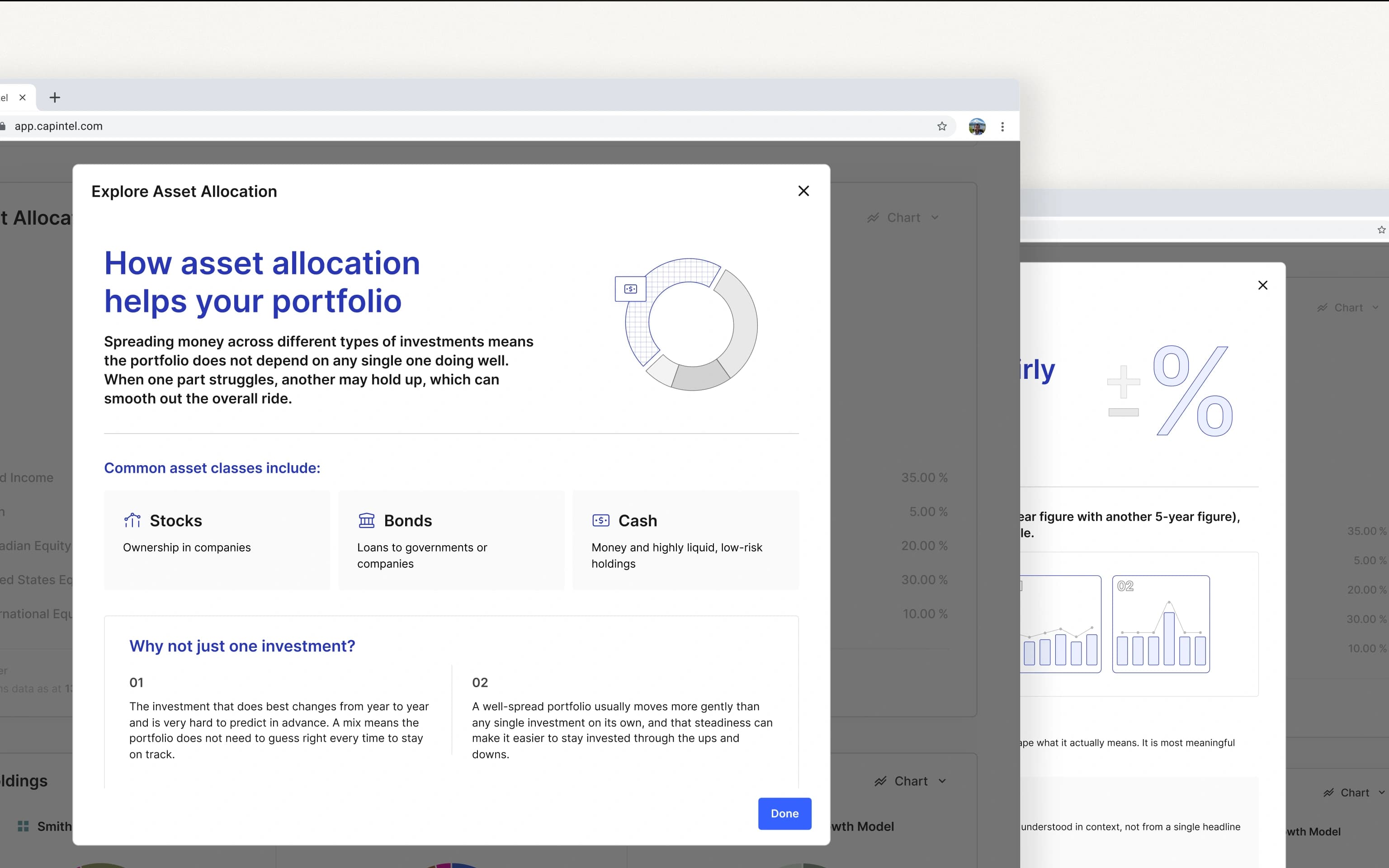Click the grid icon next to Smith
This screenshot has height=868, width=1389.
[x=23, y=826]
